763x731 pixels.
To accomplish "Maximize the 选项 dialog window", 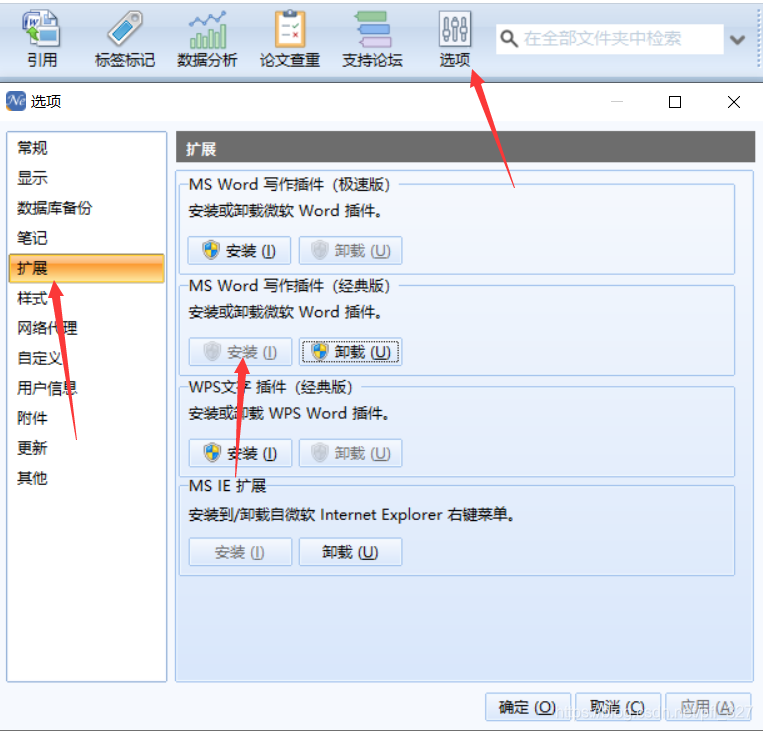I will [674, 102].
